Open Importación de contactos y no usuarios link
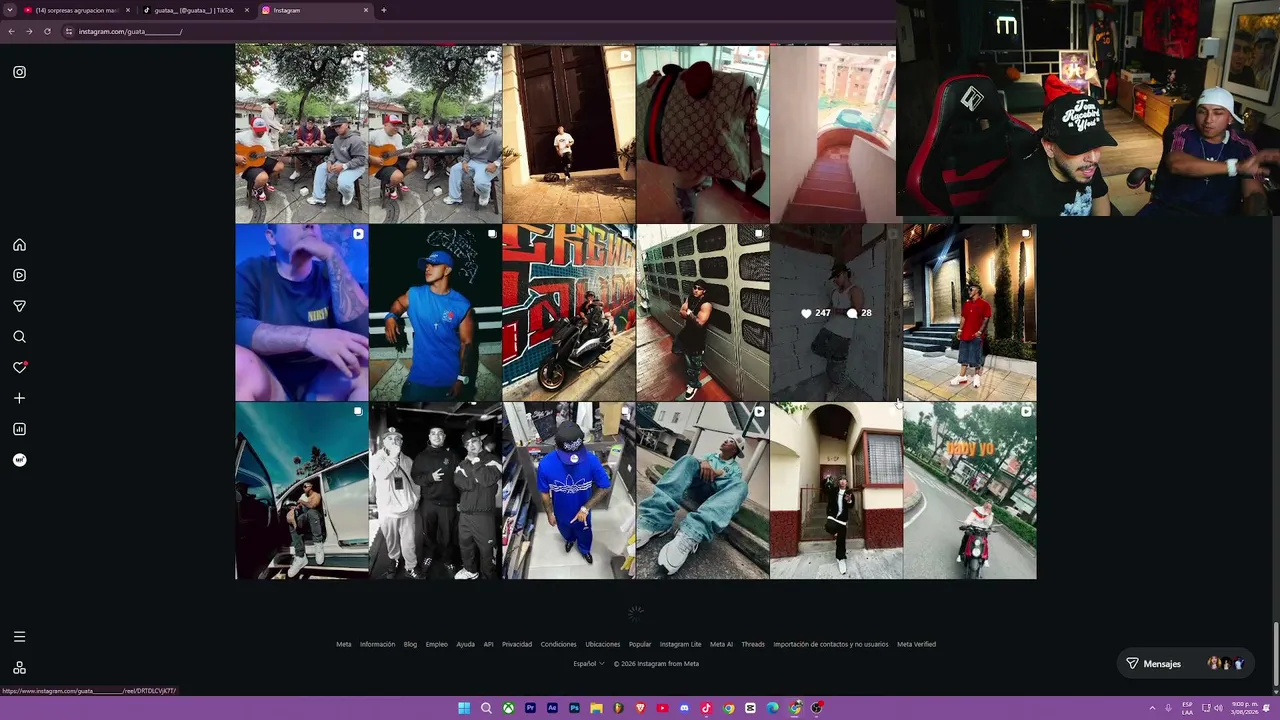 (831, 644)
